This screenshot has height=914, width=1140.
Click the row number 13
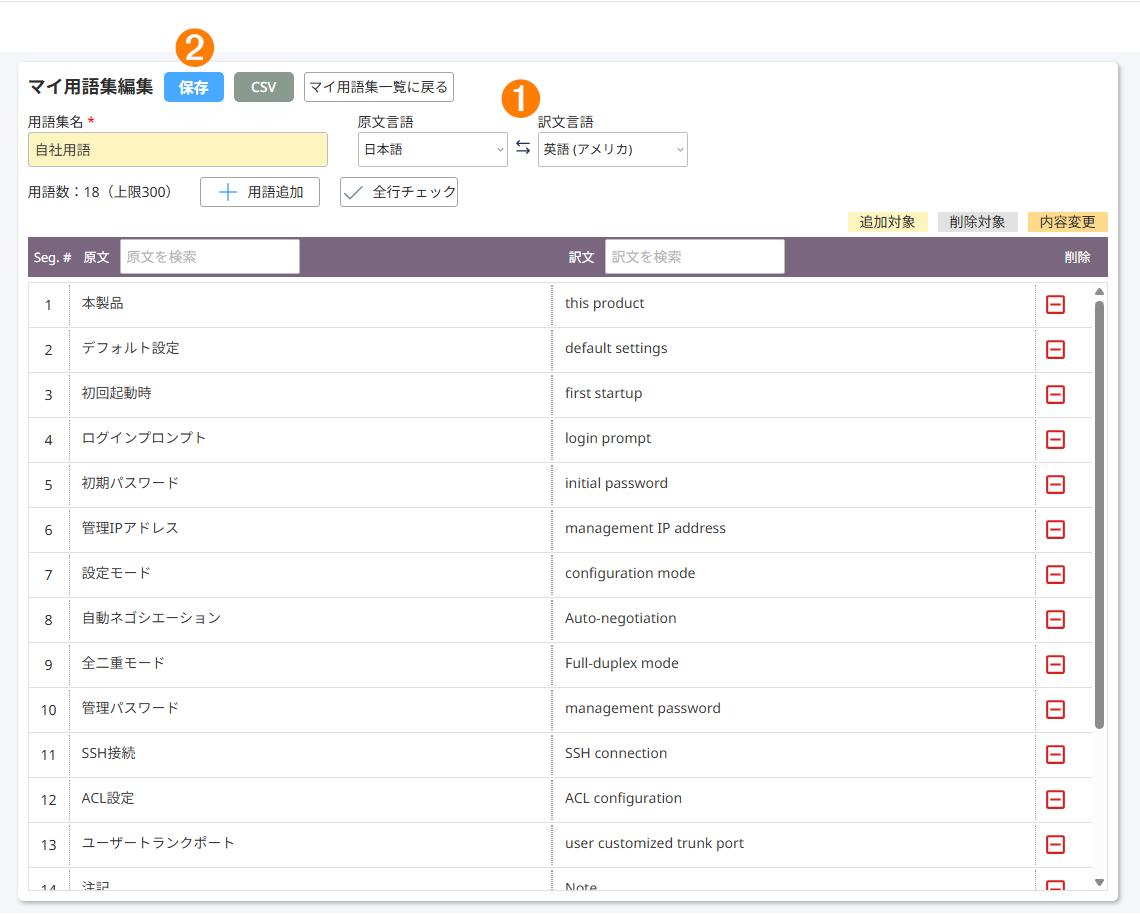point(49,846)
